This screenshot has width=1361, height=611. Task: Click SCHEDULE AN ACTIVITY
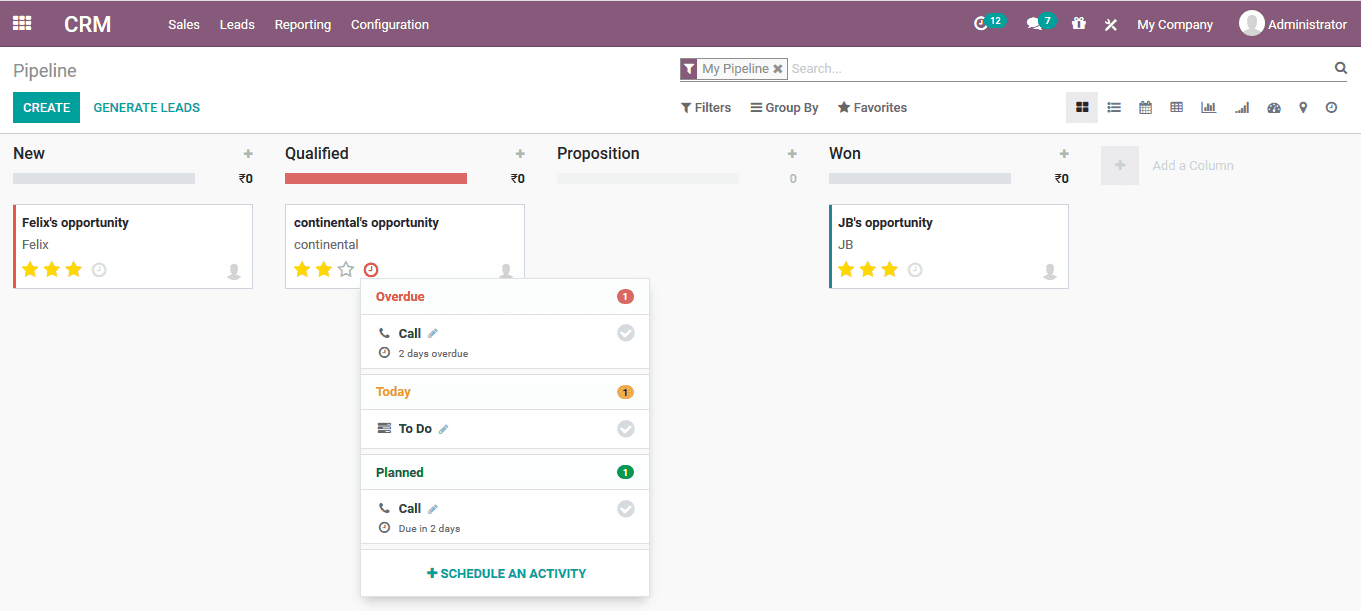pyautogui.click(x=504, y=573)
